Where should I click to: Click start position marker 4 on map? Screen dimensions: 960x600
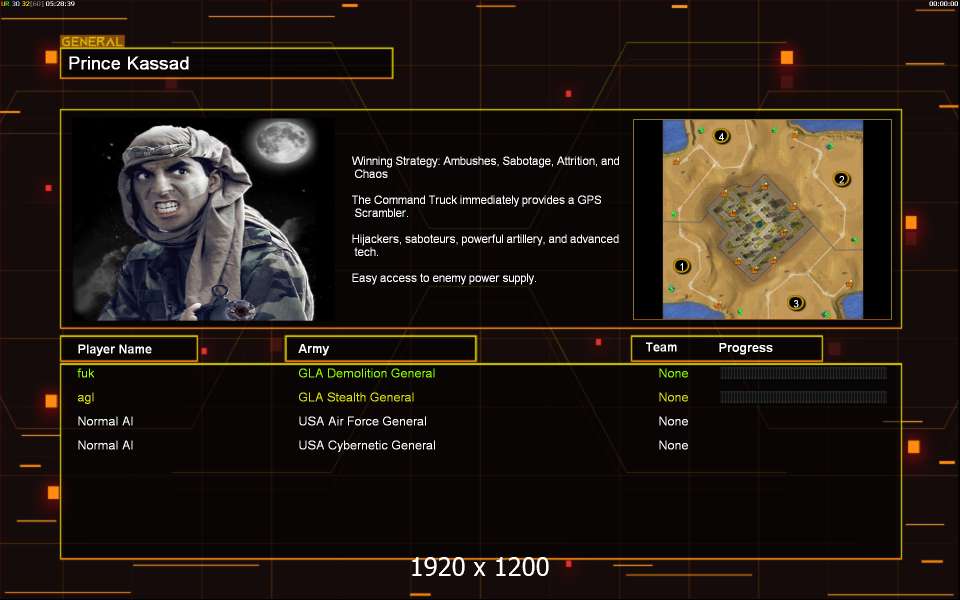point(721,137)
